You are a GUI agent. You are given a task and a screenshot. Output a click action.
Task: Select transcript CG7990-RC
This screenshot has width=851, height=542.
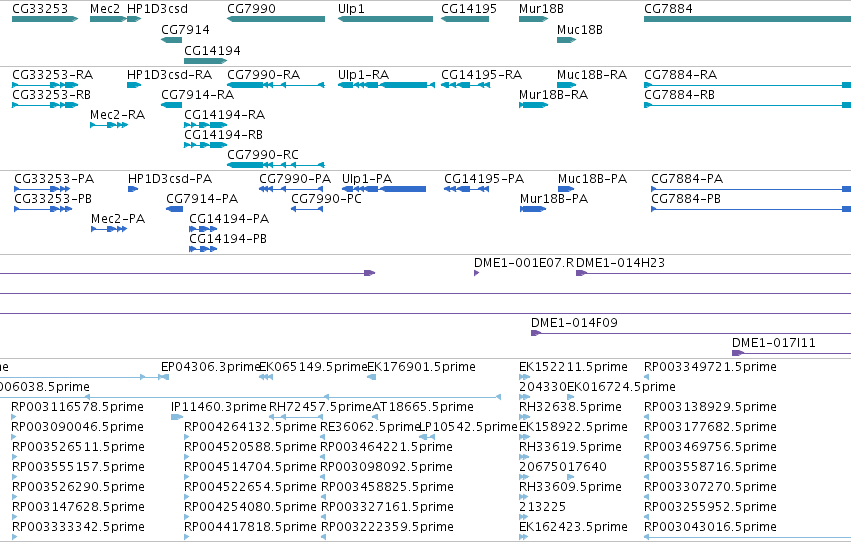(263, 155)
